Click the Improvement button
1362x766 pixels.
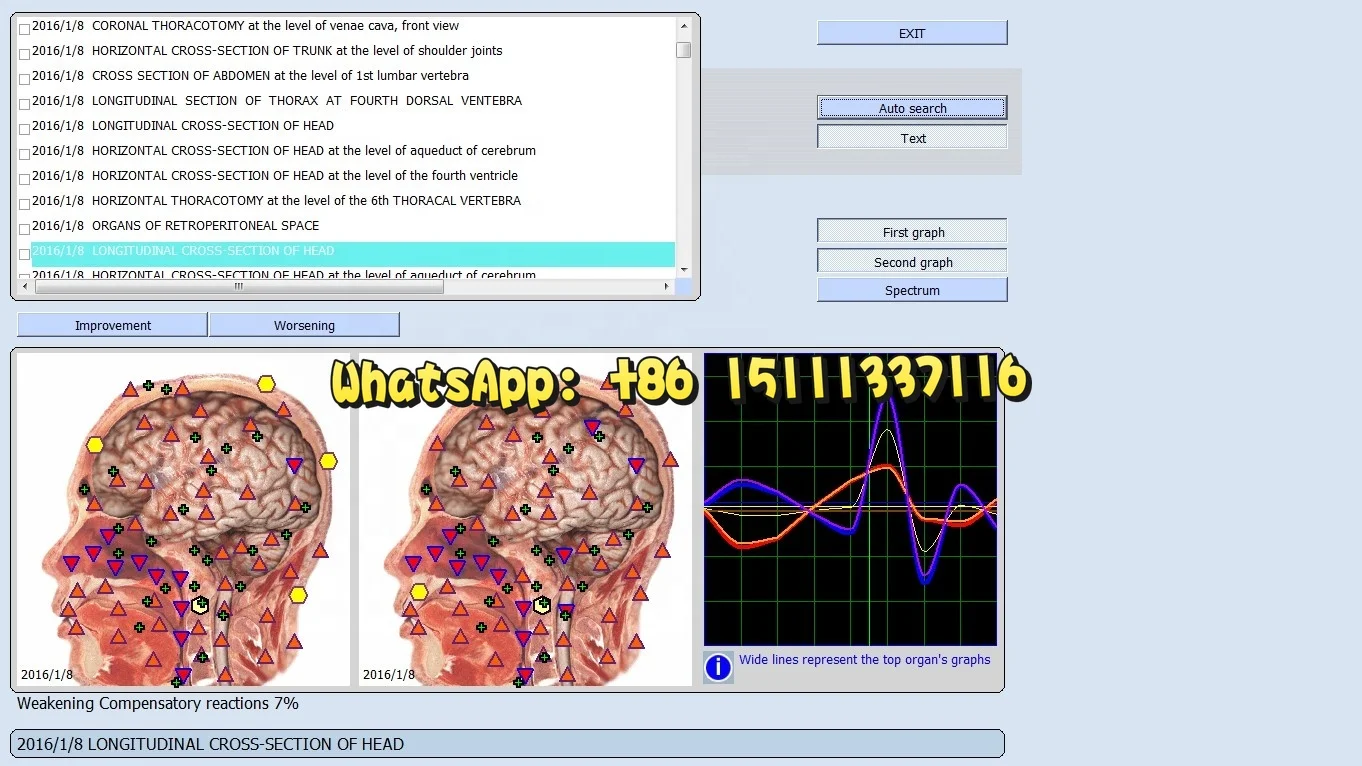tap(112, 325)
